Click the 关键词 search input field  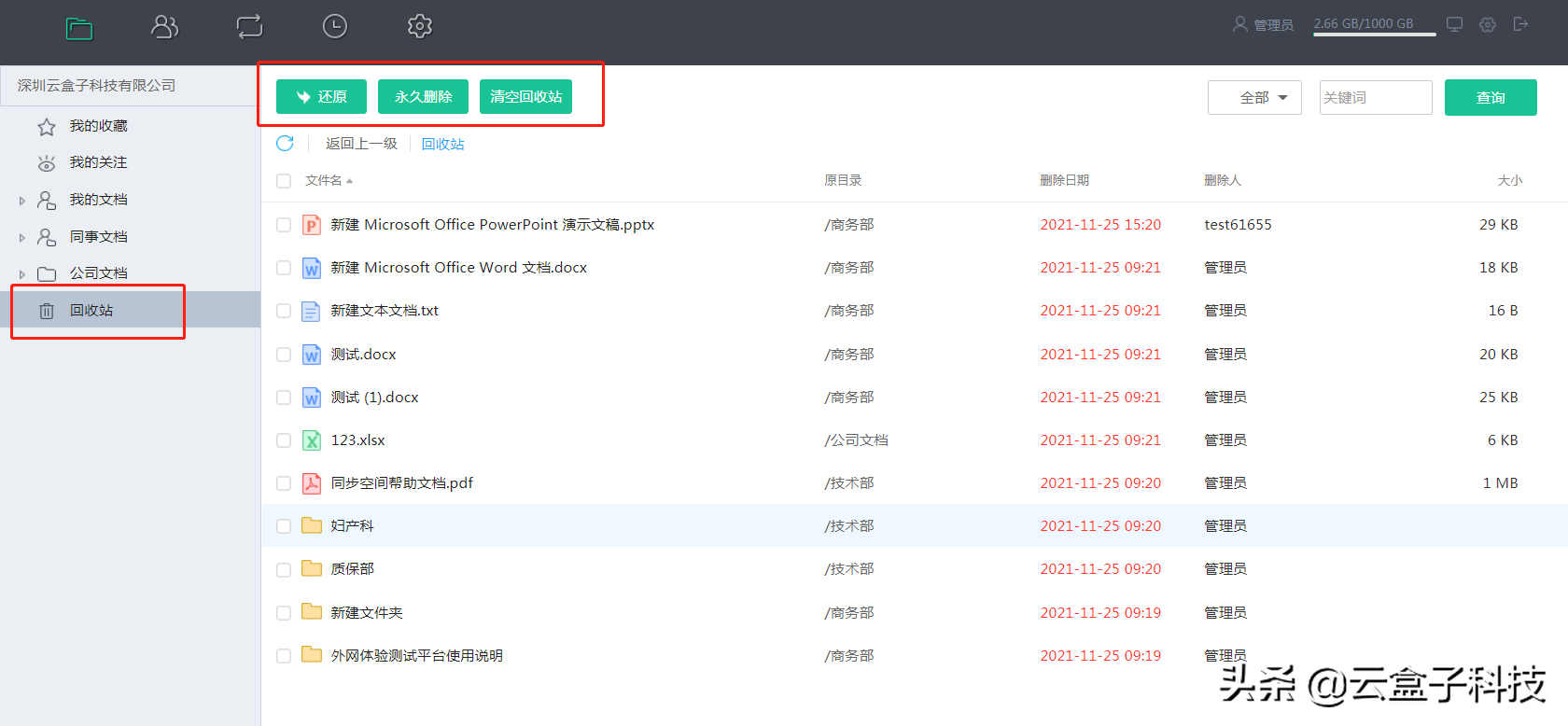[1375, 98]
